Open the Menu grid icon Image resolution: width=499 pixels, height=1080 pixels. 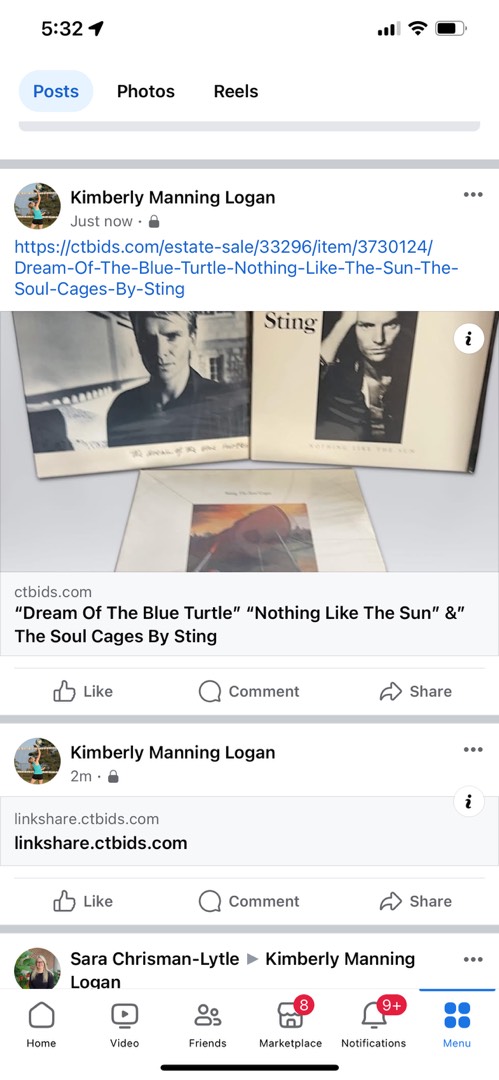[457, 1024]
